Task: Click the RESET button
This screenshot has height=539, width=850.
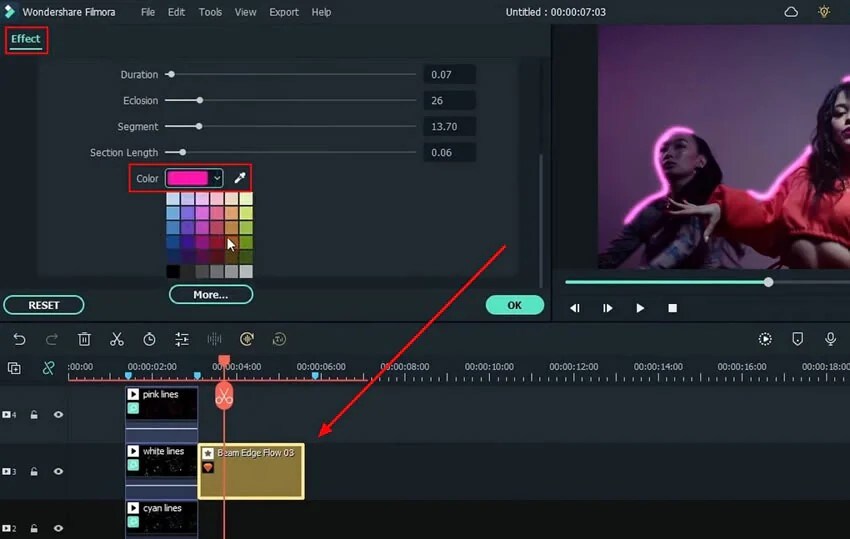Action: 44,305
